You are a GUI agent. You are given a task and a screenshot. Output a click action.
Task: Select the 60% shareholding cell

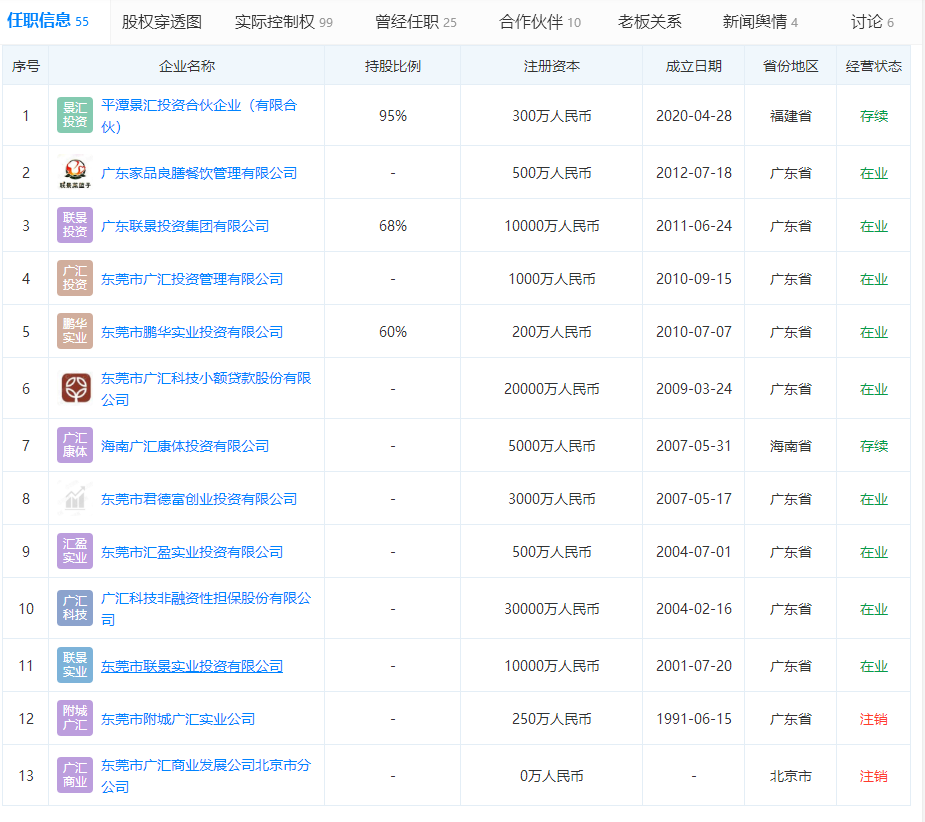coord(393,332)
